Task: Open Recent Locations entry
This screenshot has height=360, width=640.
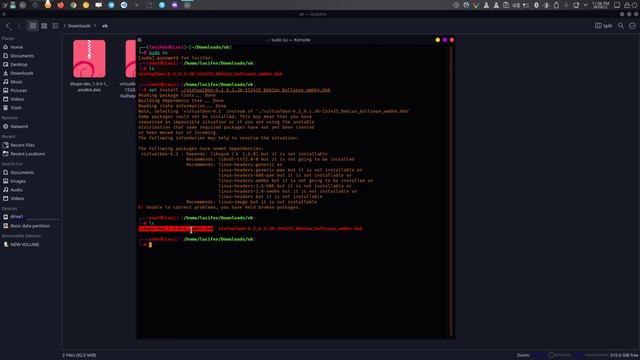Action: point(29,154)
